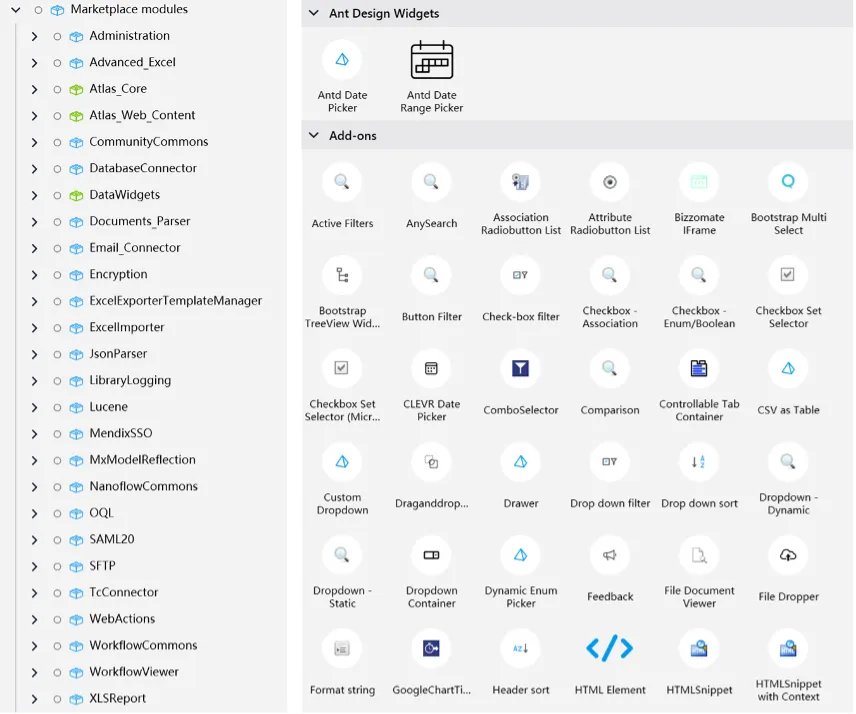This screenshot has width=856, height=714.
Task: Select the Attribute Radiobutton List icon
Action: 610,182
